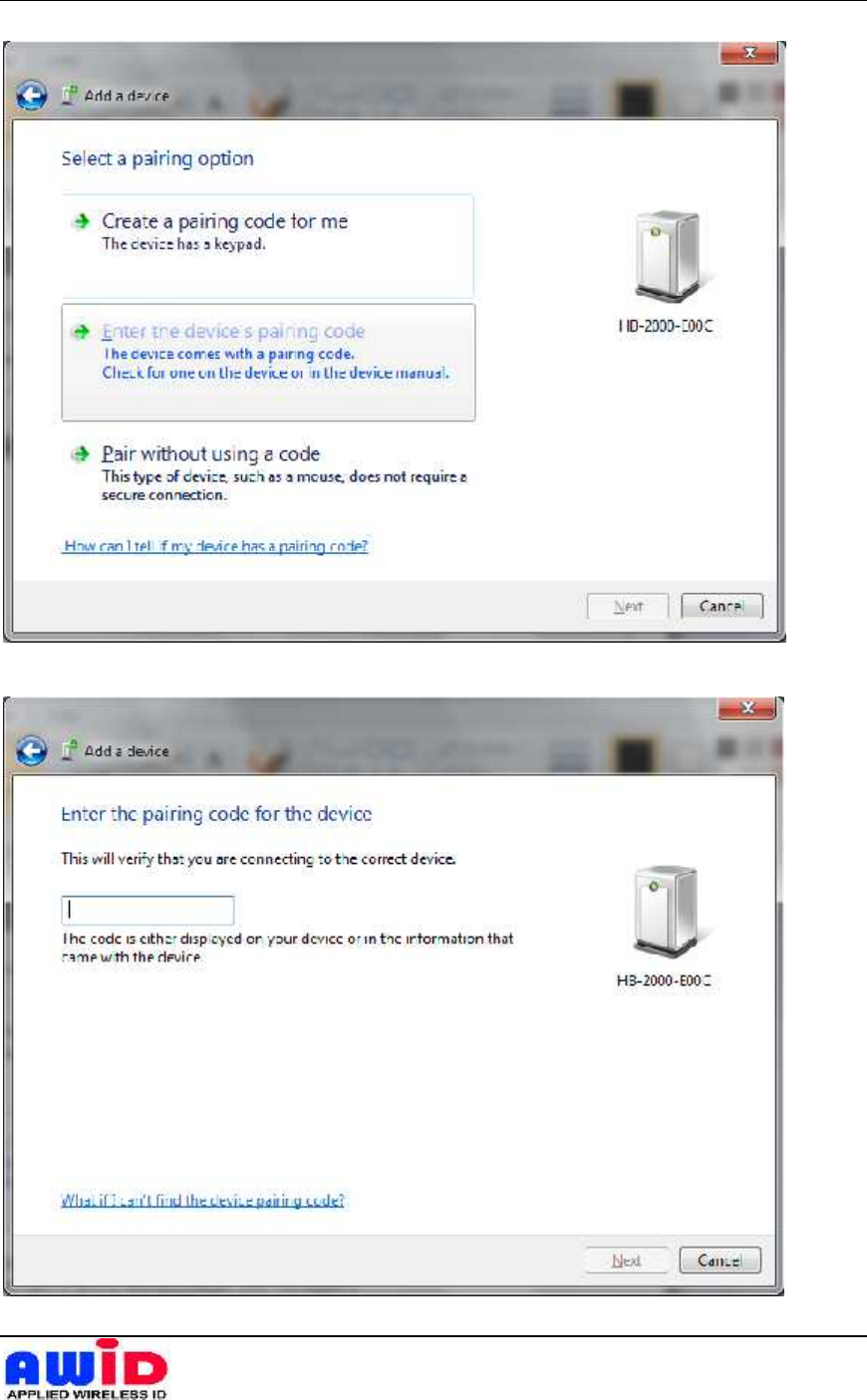Focus the pairing code text field
This screenshot has height=1400, width=867.
coord(147,911)
